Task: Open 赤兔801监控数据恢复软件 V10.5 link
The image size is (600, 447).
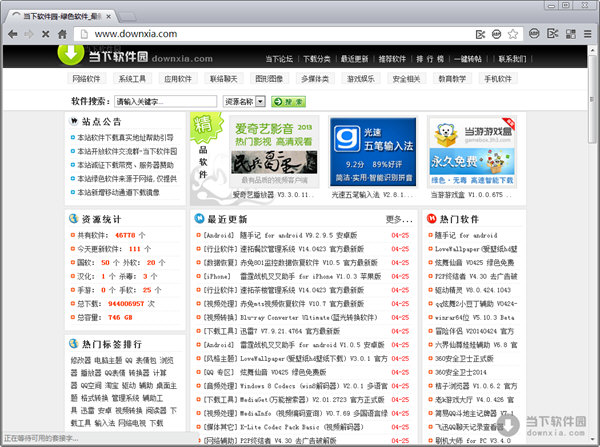Action: coord(309,263)
